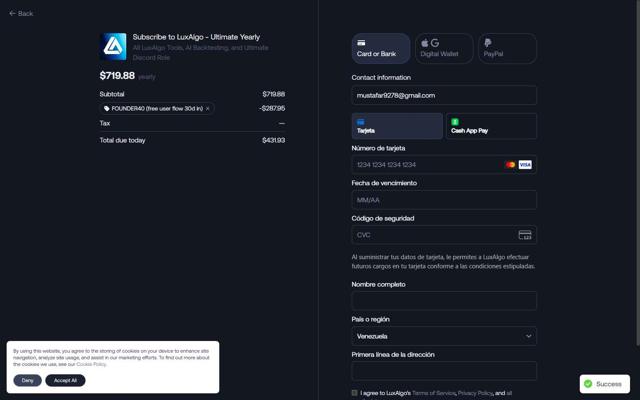Click the Success notification toast
Image resolution: width=640 pixels, height=400 pixels.
(604, 384)
